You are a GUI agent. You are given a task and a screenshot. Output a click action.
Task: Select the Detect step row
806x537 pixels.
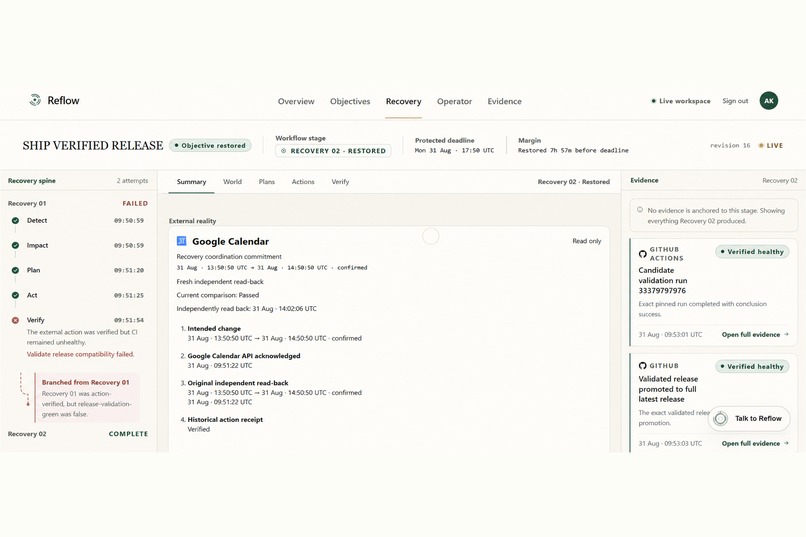tap(78, 220)
